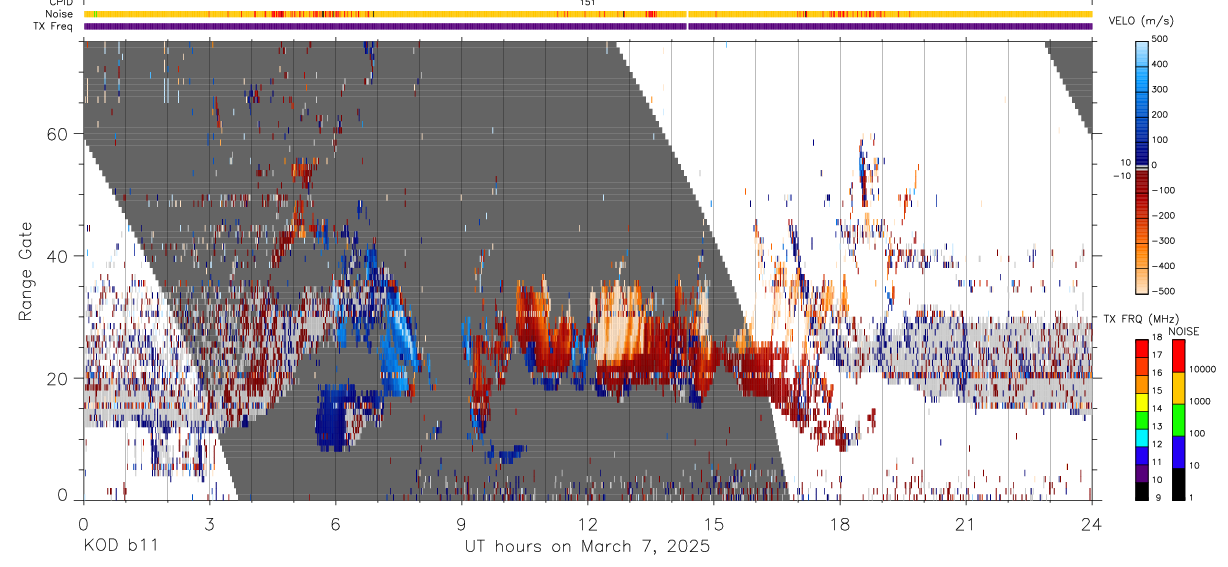Click the 40 tick on the Range Gate axis
1228x567 pixels.
(57, 256)
